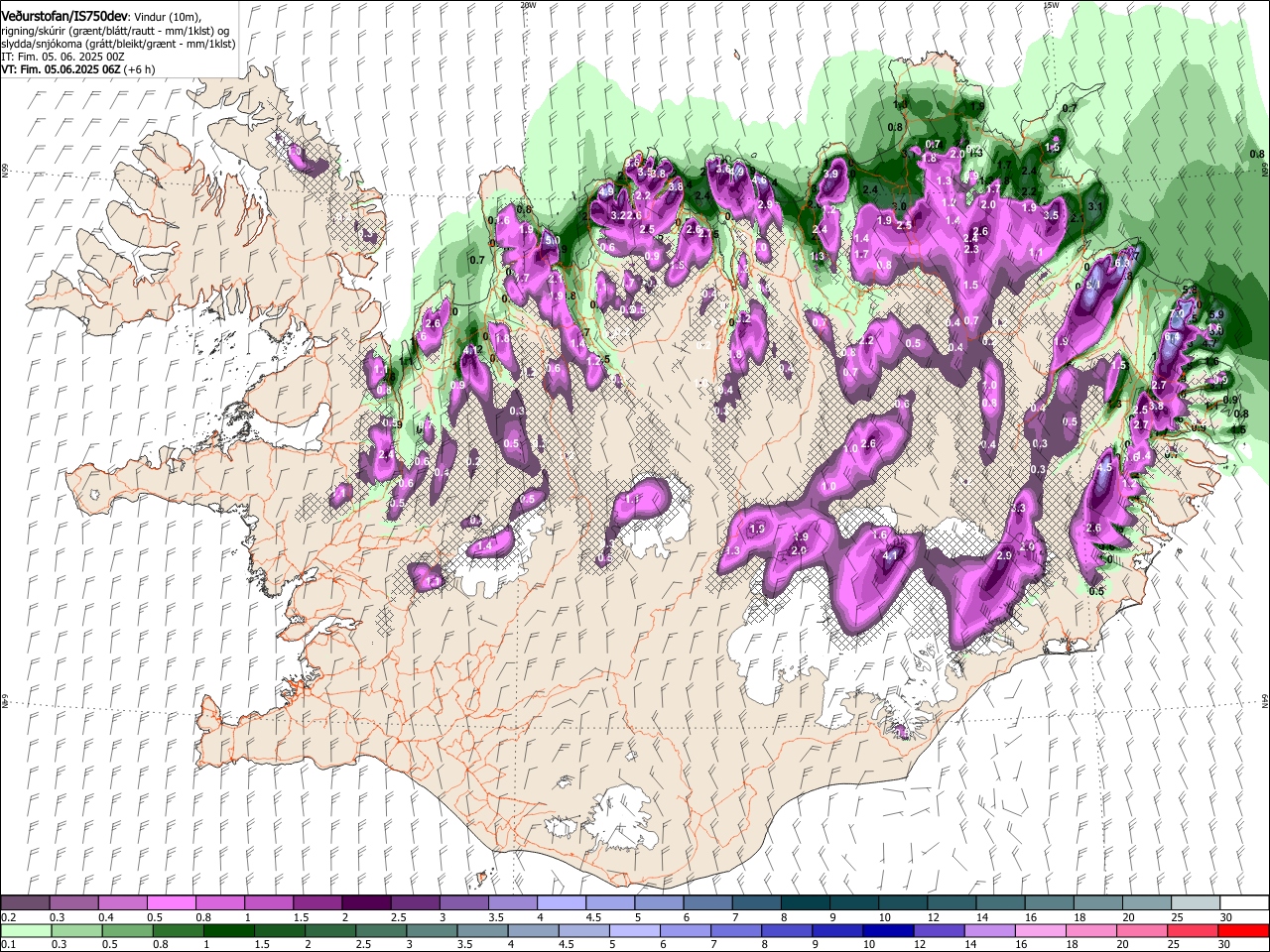Viewport: 1270px width, 952px height.
Task: Select the deep navy swatch at 10 in lower legend
Action: (x=887, y=930)
